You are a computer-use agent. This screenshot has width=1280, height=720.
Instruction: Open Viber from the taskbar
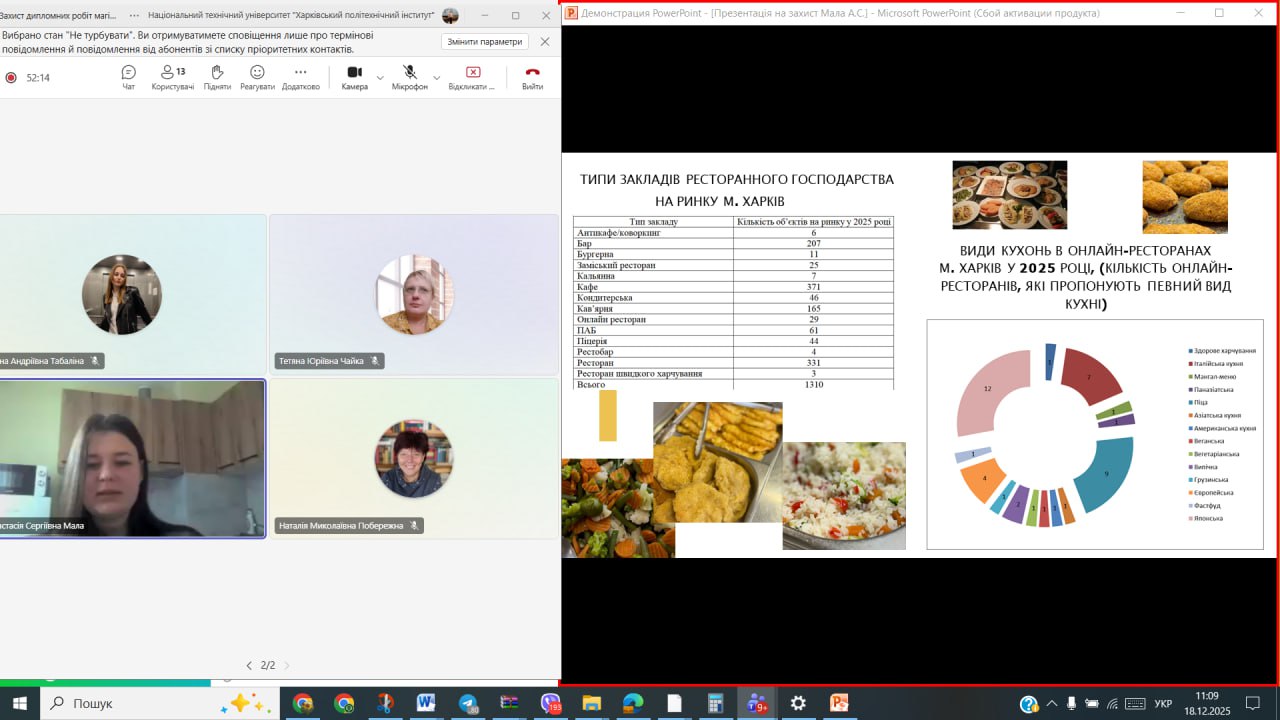coord(550,703)
